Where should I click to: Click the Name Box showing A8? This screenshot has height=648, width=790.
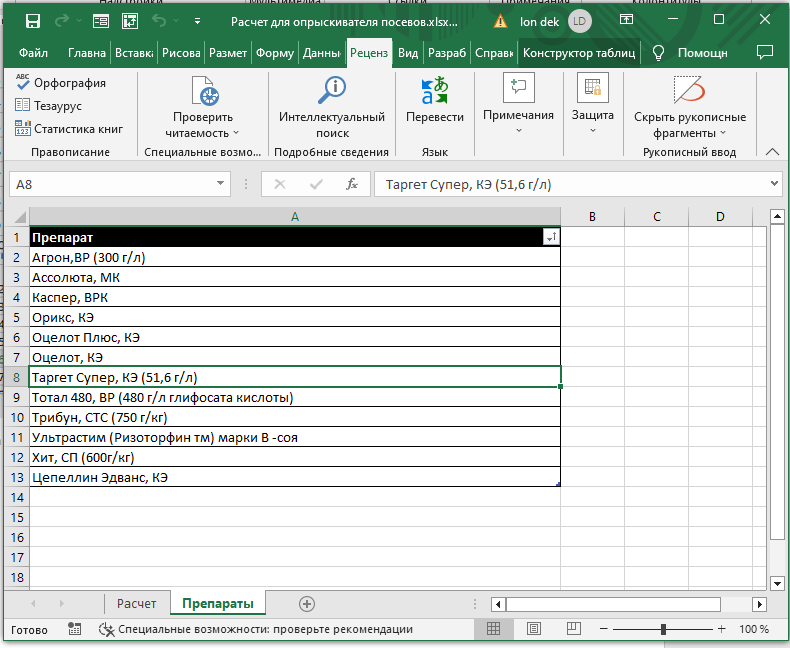pyautogui.click(x=112, y=184)
